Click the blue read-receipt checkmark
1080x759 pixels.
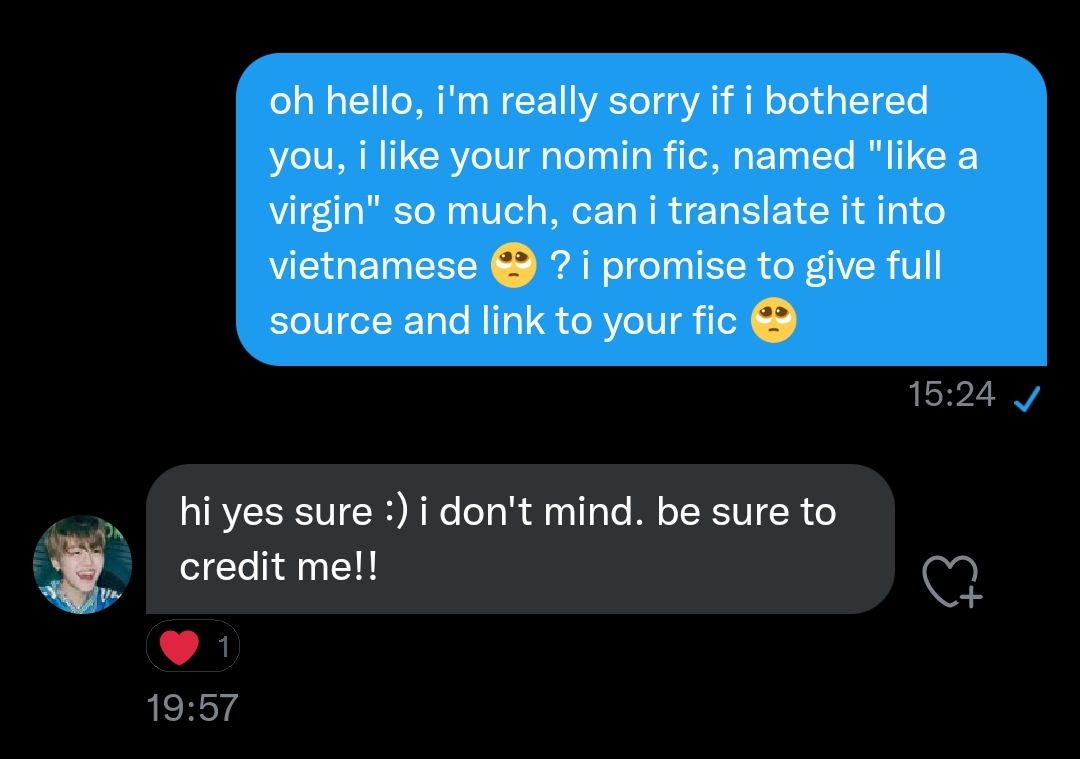1028,397
